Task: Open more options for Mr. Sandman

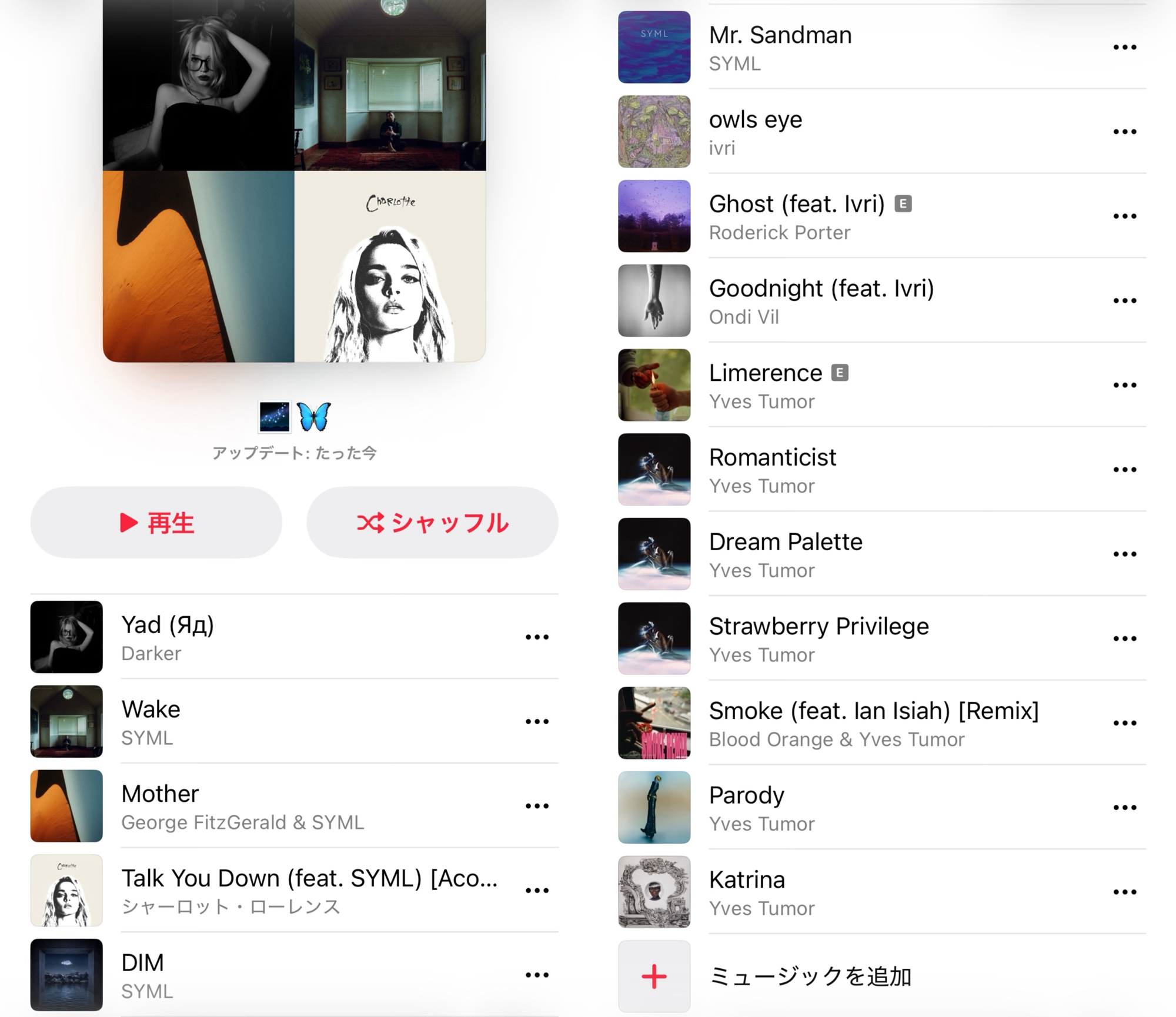Action: [1124, 48]
